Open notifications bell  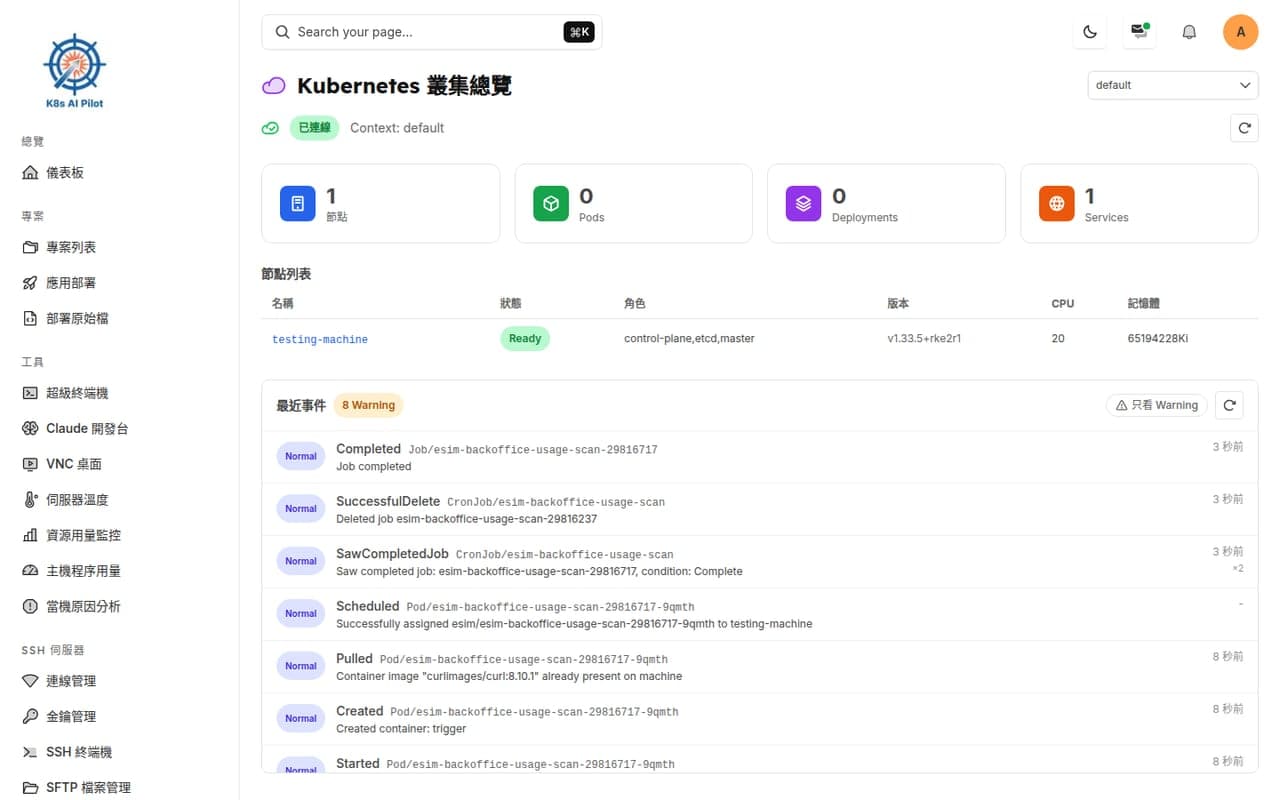[x=1189, y=32]
